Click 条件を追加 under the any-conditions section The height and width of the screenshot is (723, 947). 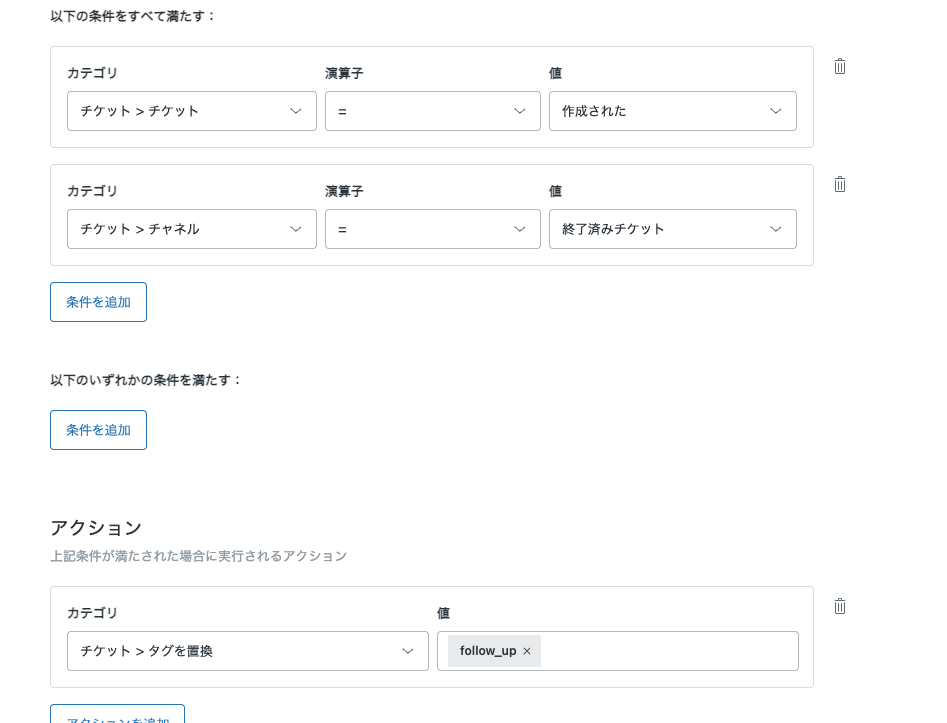pyautogui.click(x=98, y=429)
